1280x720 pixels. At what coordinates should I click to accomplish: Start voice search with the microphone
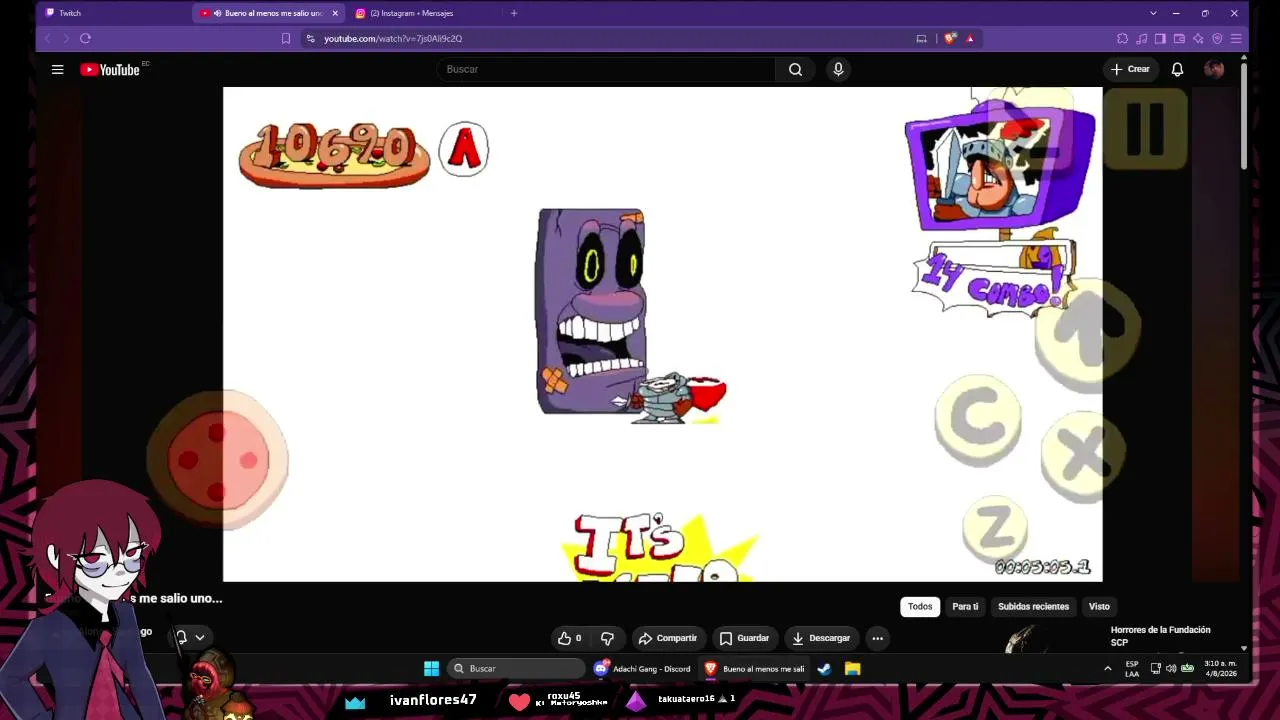point(838,69)
